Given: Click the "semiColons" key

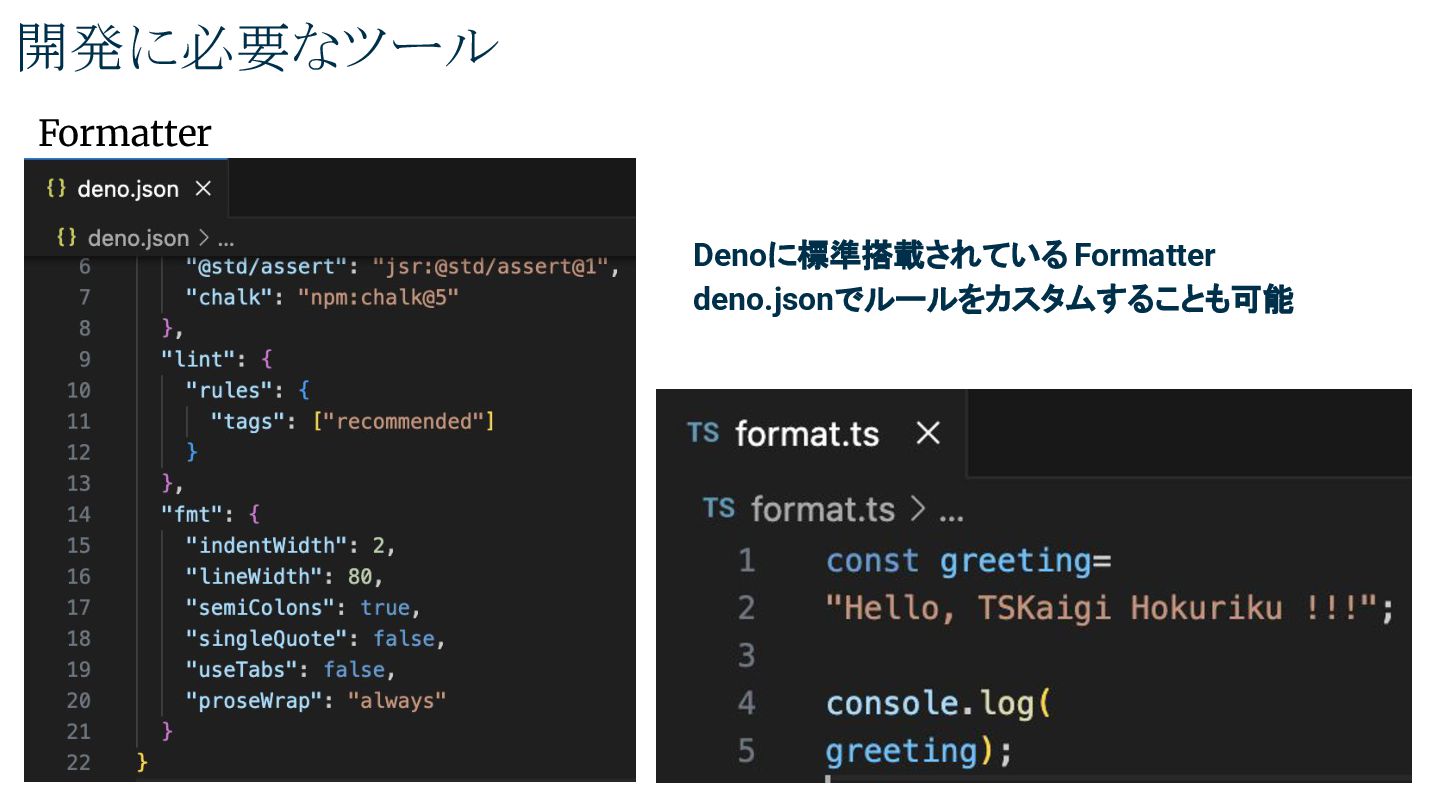Looking at the screenshot, I should [x=259, y=607].
